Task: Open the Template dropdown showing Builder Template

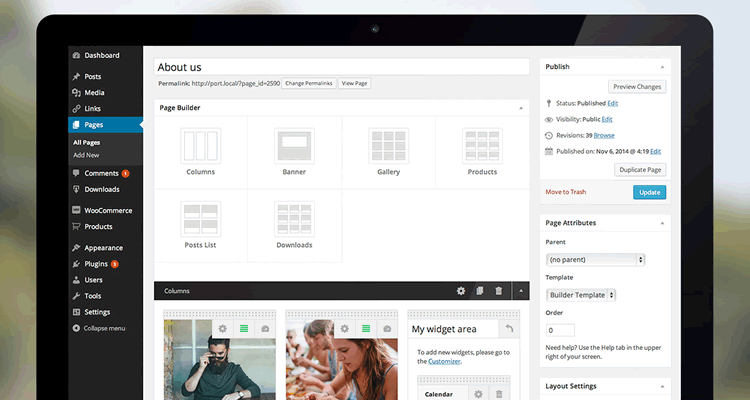Action: pyautogui.click(x=581, y=295)
